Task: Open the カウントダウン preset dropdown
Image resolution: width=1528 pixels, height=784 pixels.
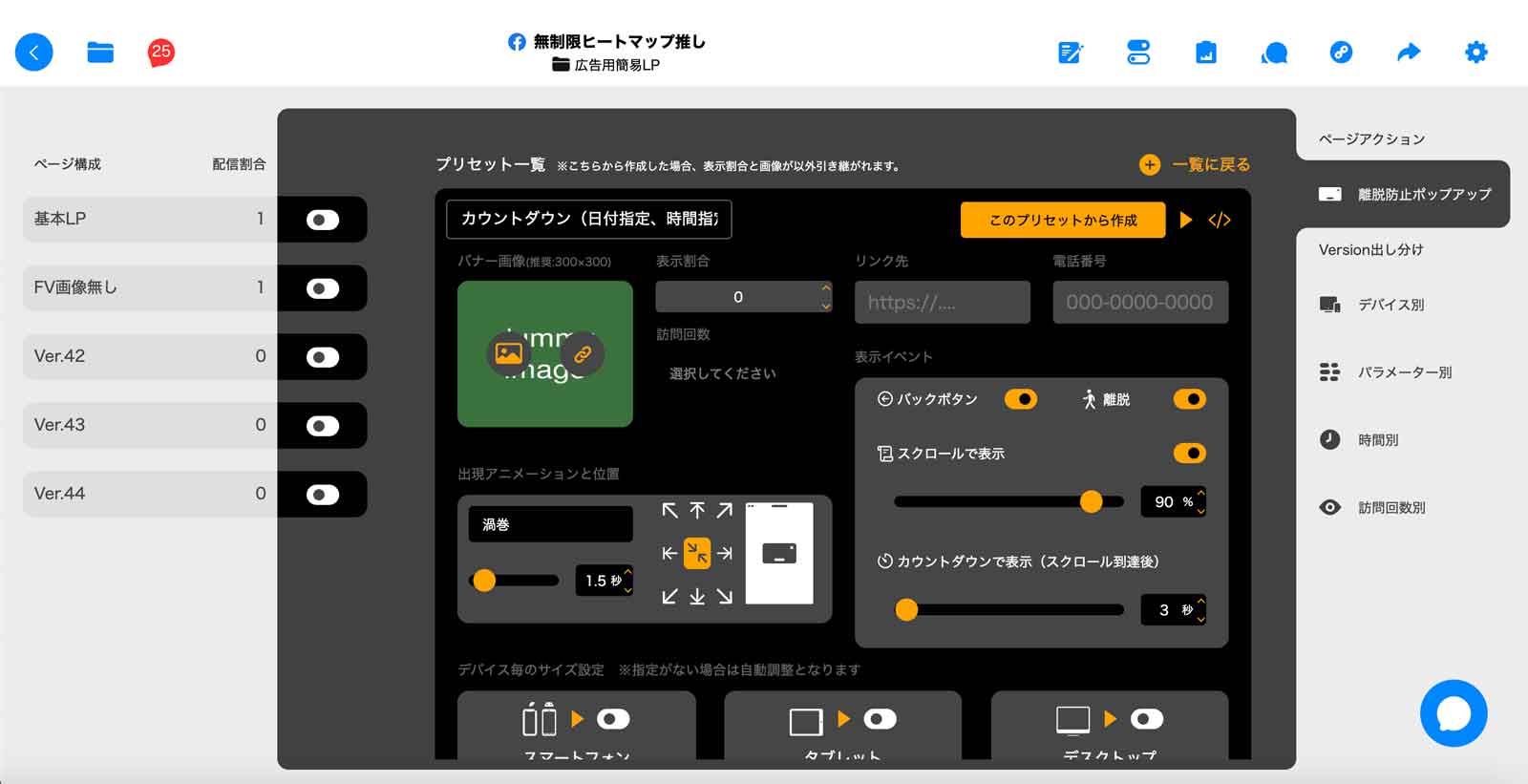Action: pos(589,219)
